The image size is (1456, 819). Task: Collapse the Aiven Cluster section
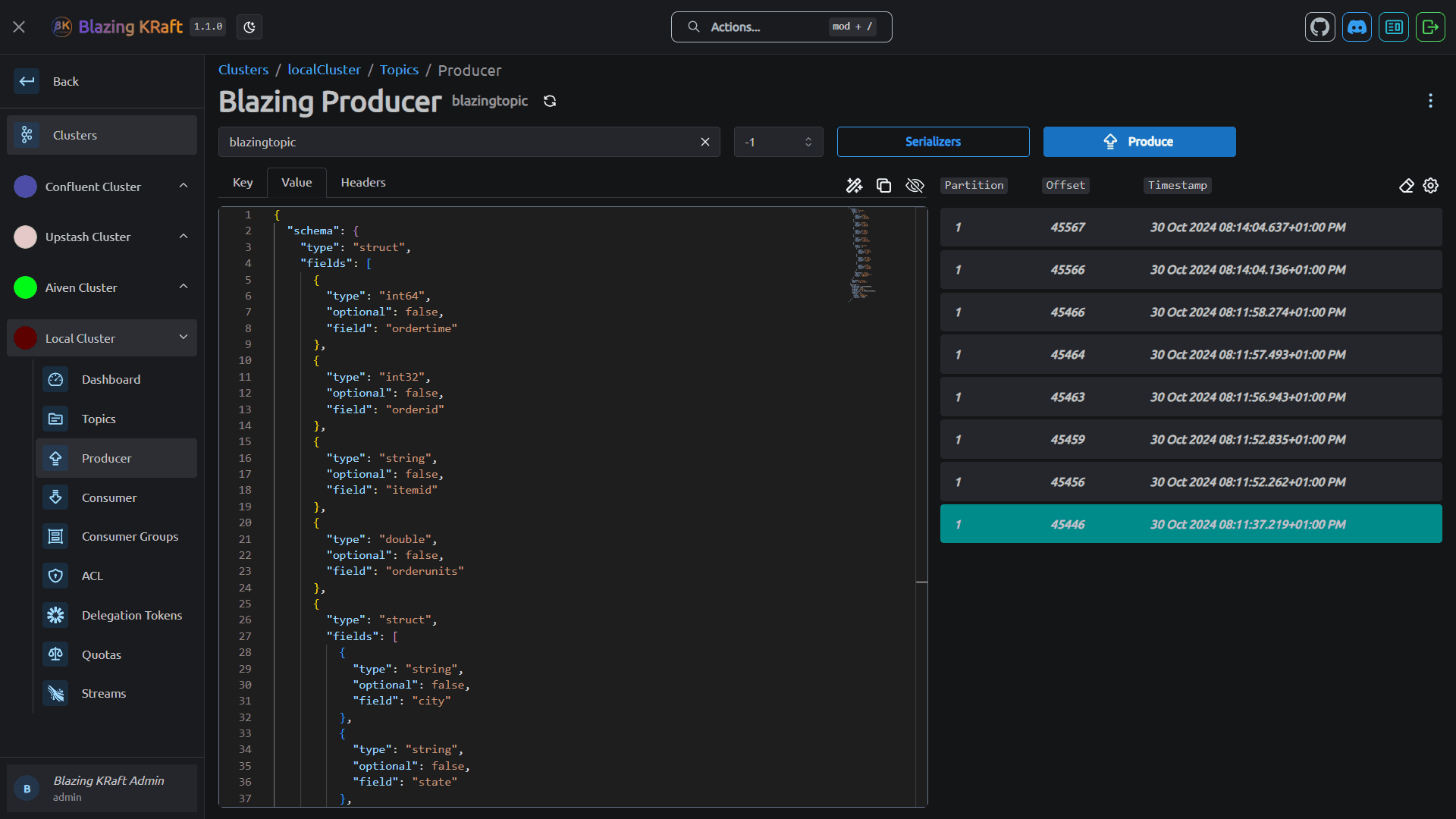coord(184,287)
